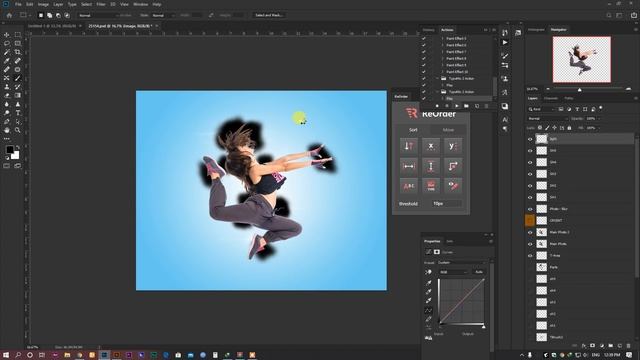Click the text layer filter T icon
Screen dimensions: 640x360
[577, 109]
